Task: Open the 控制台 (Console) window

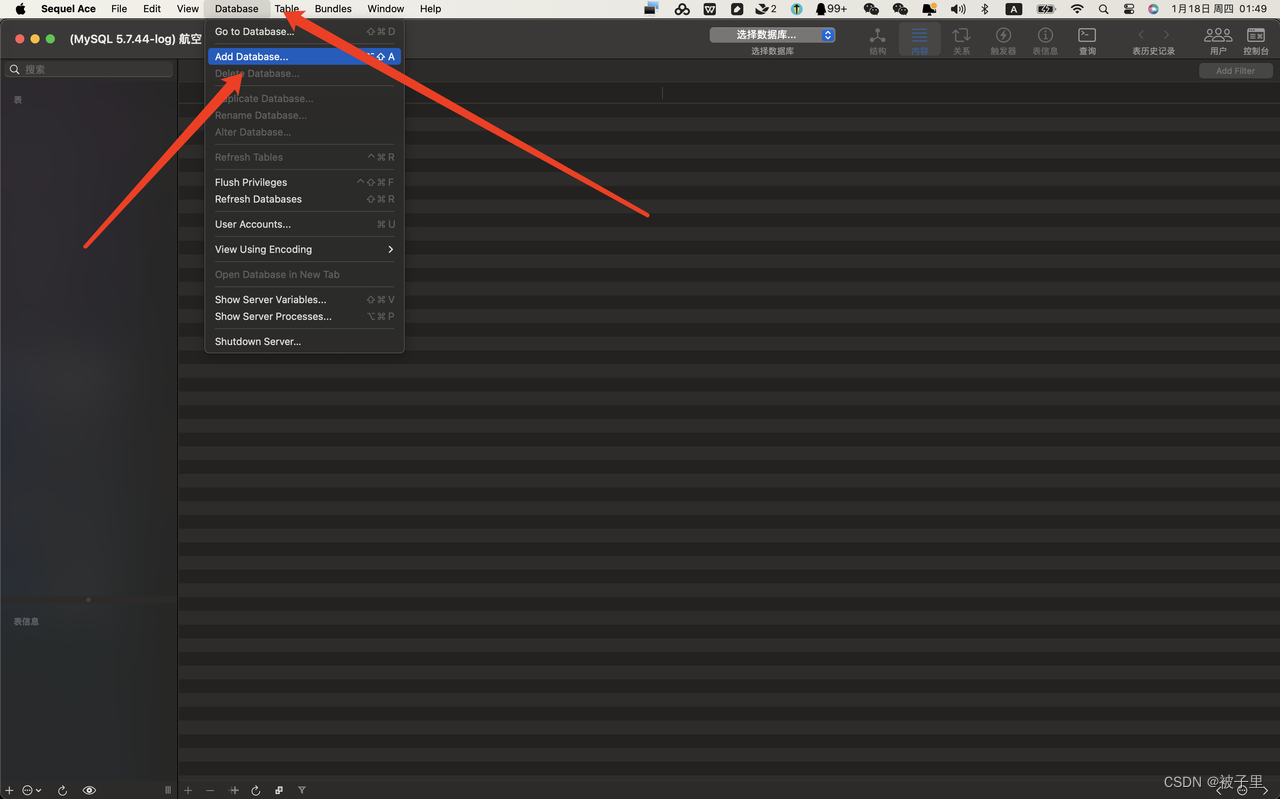Action: point(1256,40)
